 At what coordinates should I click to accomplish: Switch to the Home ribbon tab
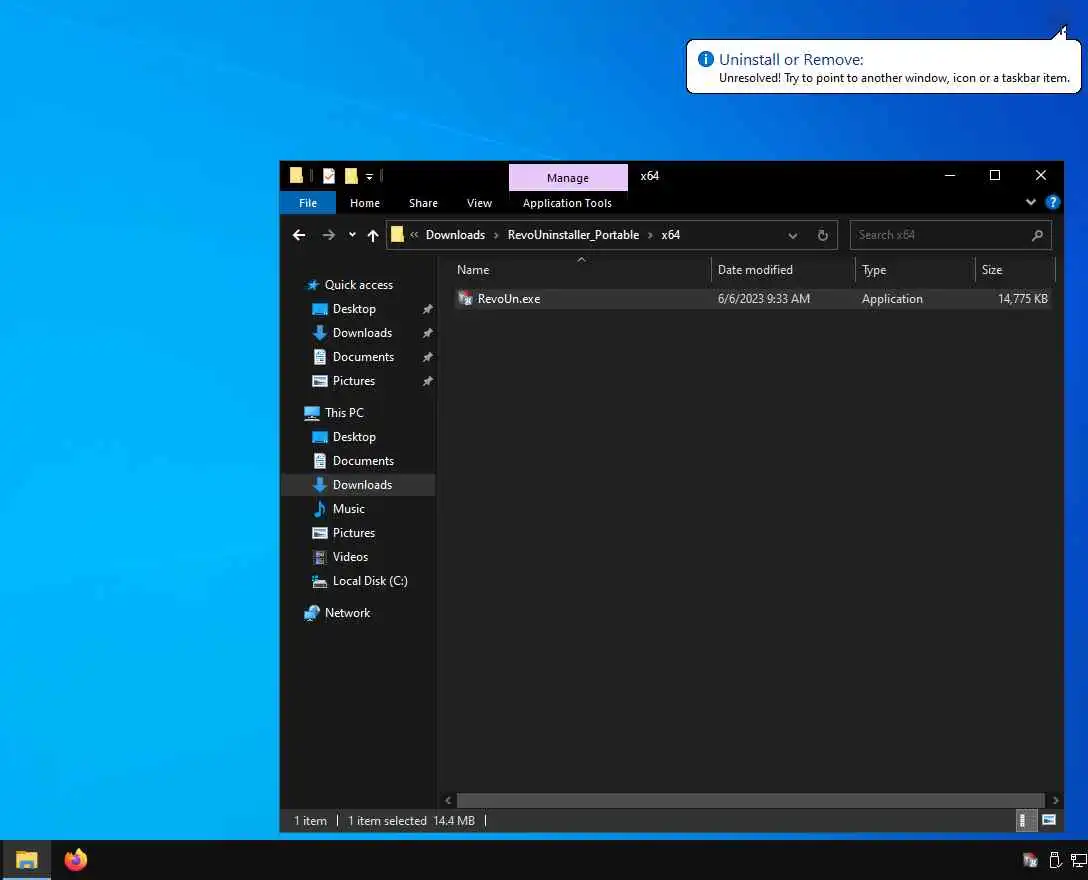tap(364, 203)
